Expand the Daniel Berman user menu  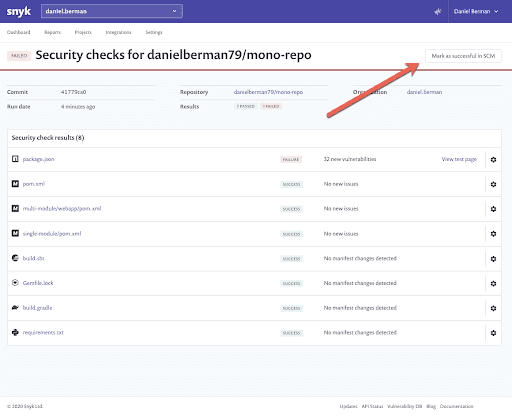pyautogui.click(x=476, y=11)
